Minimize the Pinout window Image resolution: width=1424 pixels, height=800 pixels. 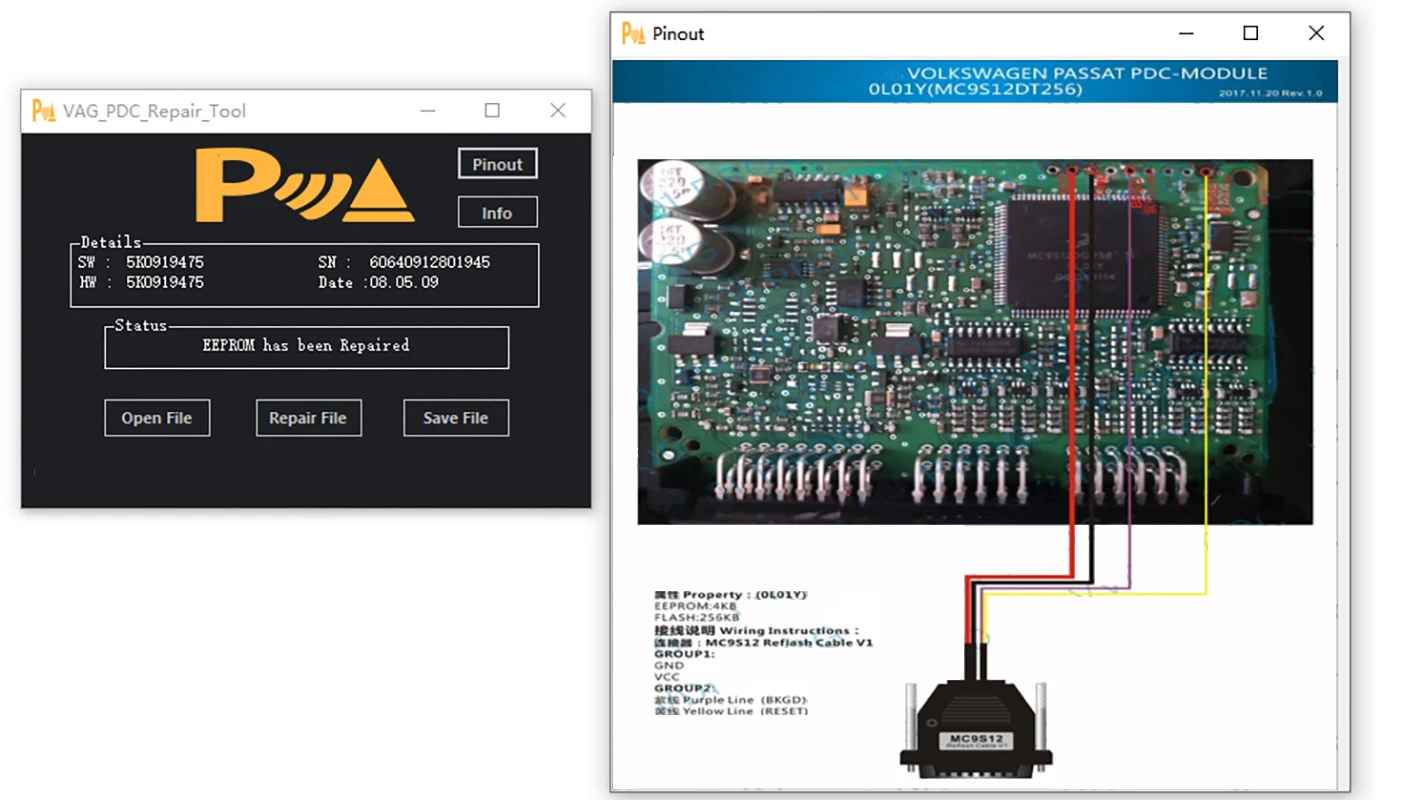[1186, 34]
